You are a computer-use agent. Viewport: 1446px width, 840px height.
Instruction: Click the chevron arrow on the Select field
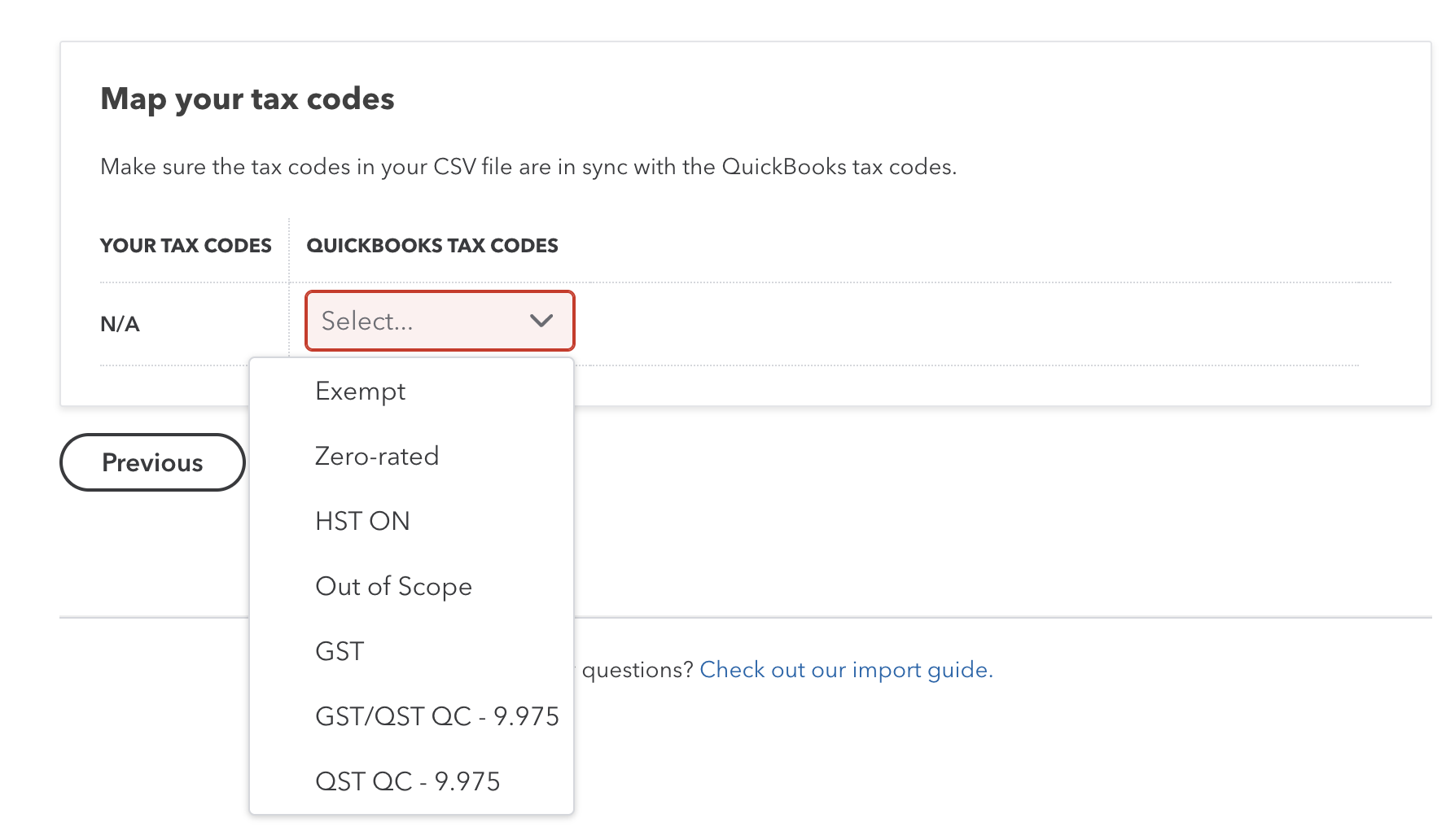coord(541,321)
